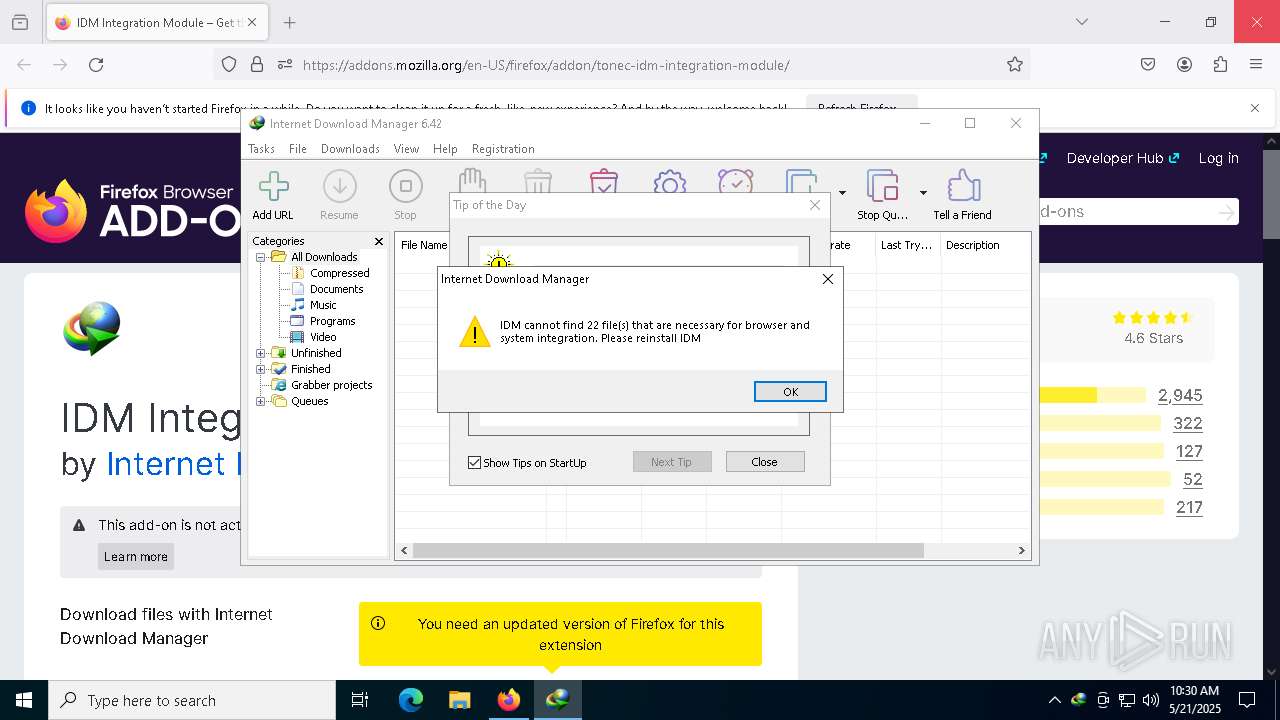Open the Stop Queue dropdown arrow
The image size is (1280, 720).
tap(923, 192)
